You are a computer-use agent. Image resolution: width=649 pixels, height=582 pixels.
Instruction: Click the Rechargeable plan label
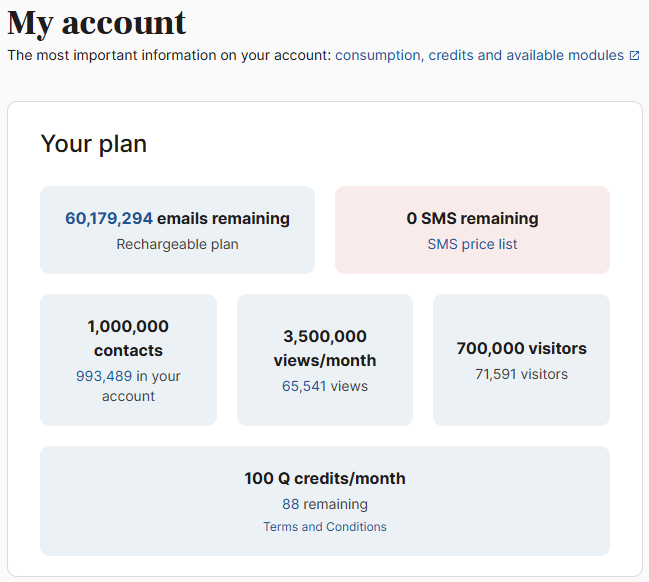(x=178, y=244)
